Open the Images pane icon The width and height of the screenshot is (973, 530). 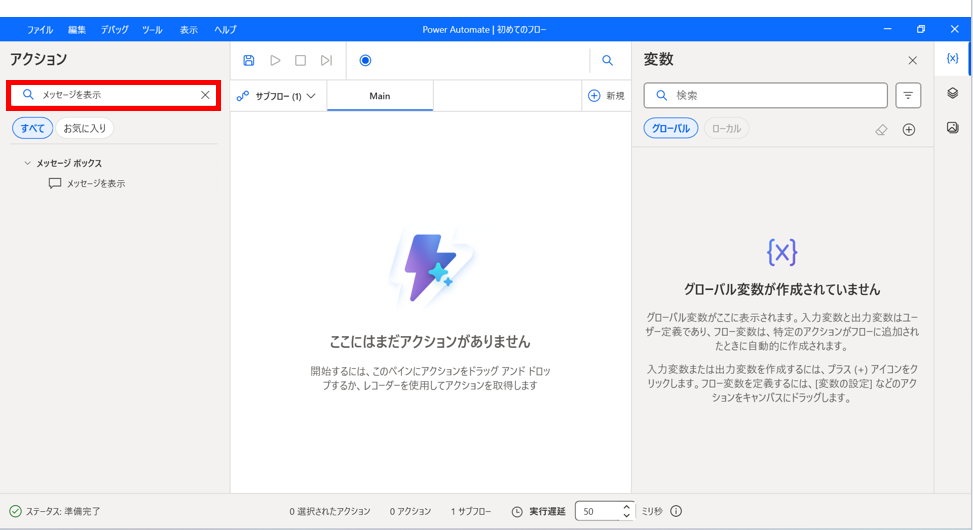(952, 128)
